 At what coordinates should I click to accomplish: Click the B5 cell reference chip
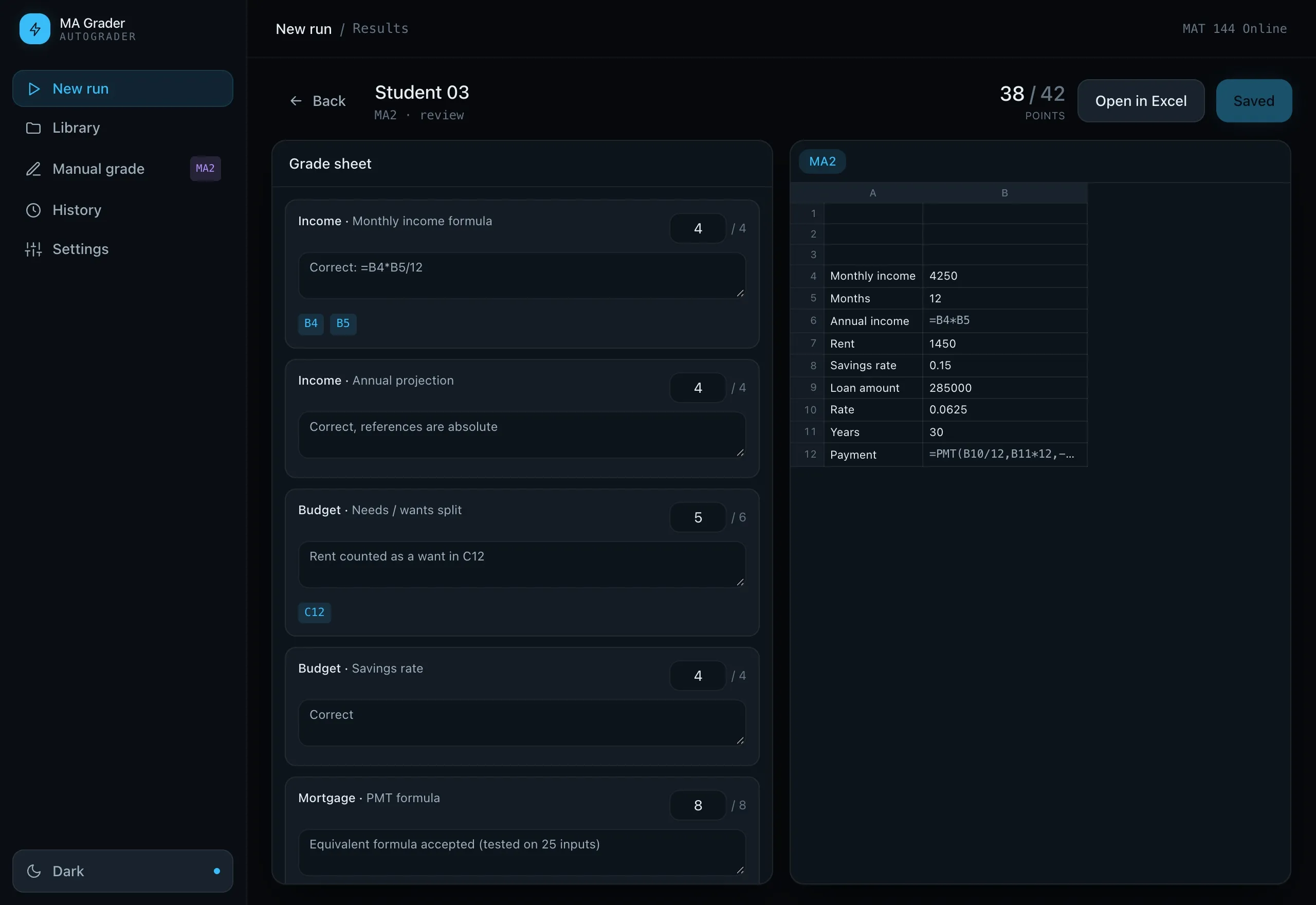coord(343,324)
